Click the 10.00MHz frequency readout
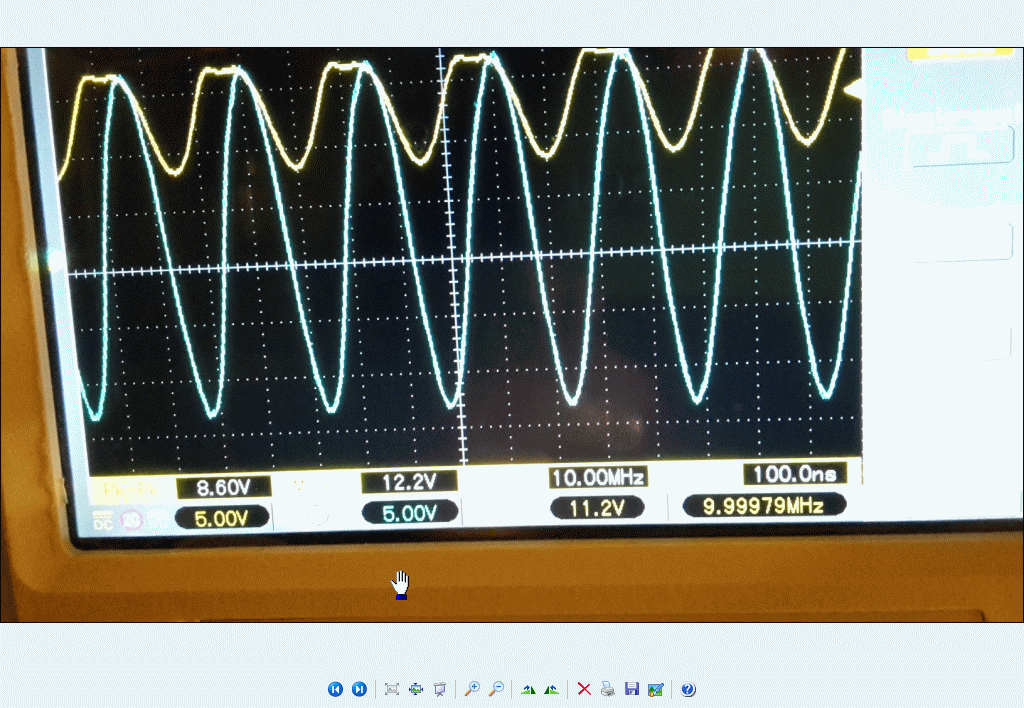 click(x=598, y=477)
